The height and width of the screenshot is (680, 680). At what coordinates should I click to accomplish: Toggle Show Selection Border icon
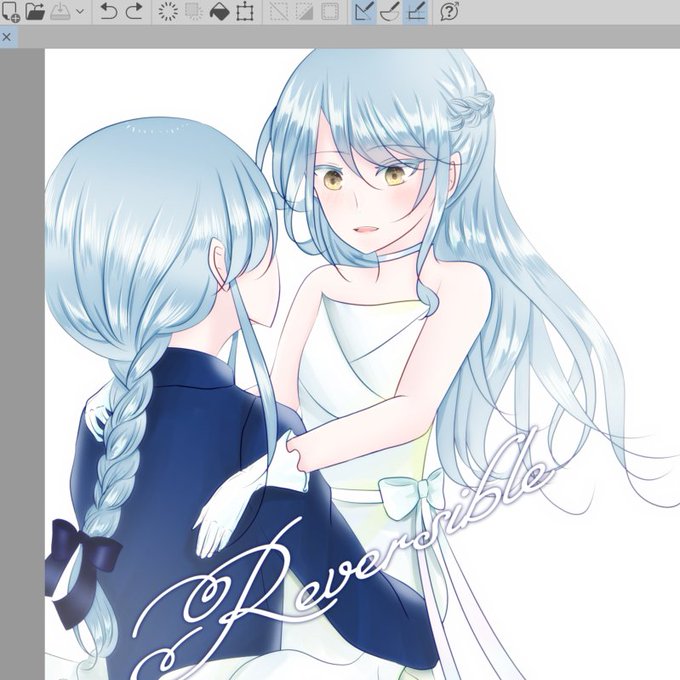330,12
